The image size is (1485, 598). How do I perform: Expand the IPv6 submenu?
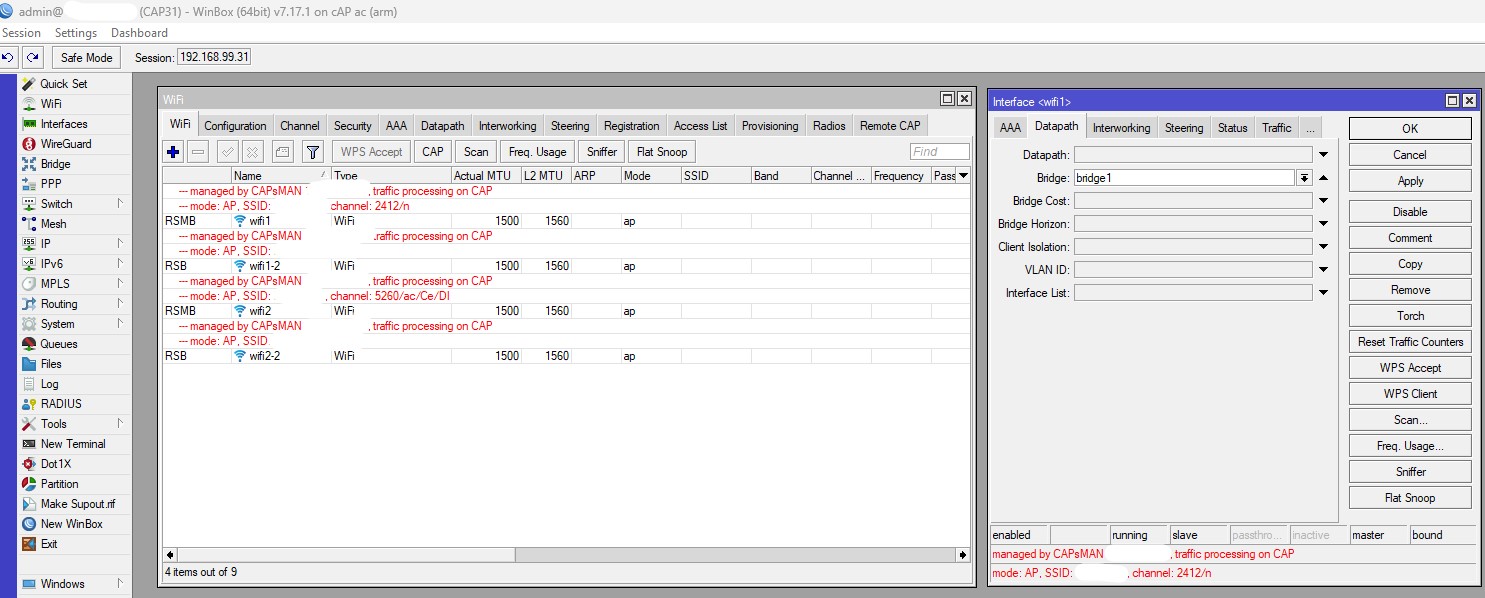(120, 264)
